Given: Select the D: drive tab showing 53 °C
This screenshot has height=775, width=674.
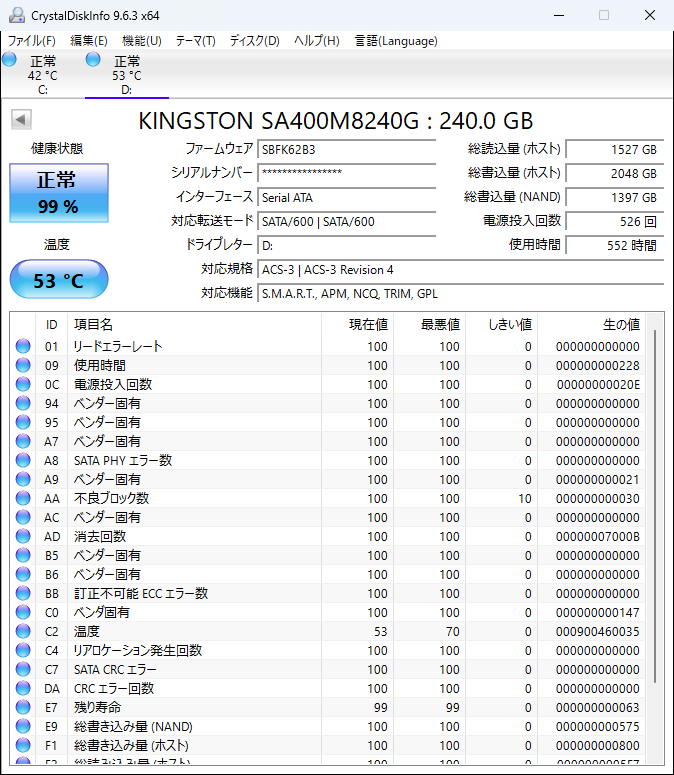Looking at the screenshot, I should [127, 75].
